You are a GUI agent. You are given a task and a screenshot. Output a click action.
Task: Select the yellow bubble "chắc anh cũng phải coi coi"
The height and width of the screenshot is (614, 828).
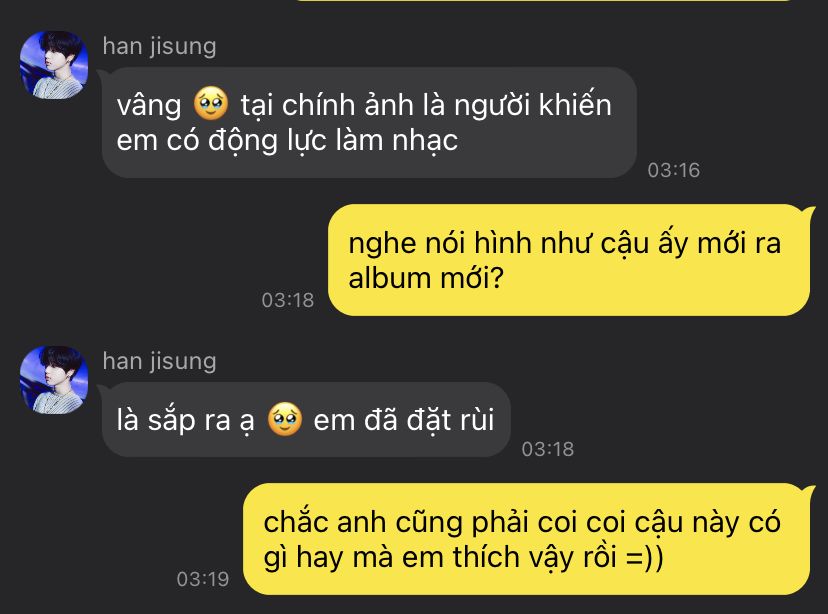click(526, 539)
